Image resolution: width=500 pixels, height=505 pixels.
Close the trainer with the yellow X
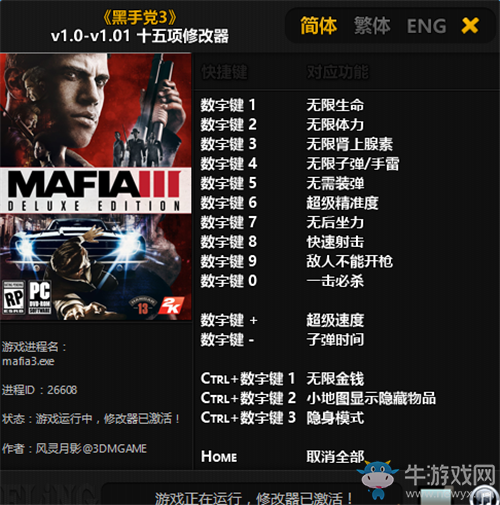470,26
